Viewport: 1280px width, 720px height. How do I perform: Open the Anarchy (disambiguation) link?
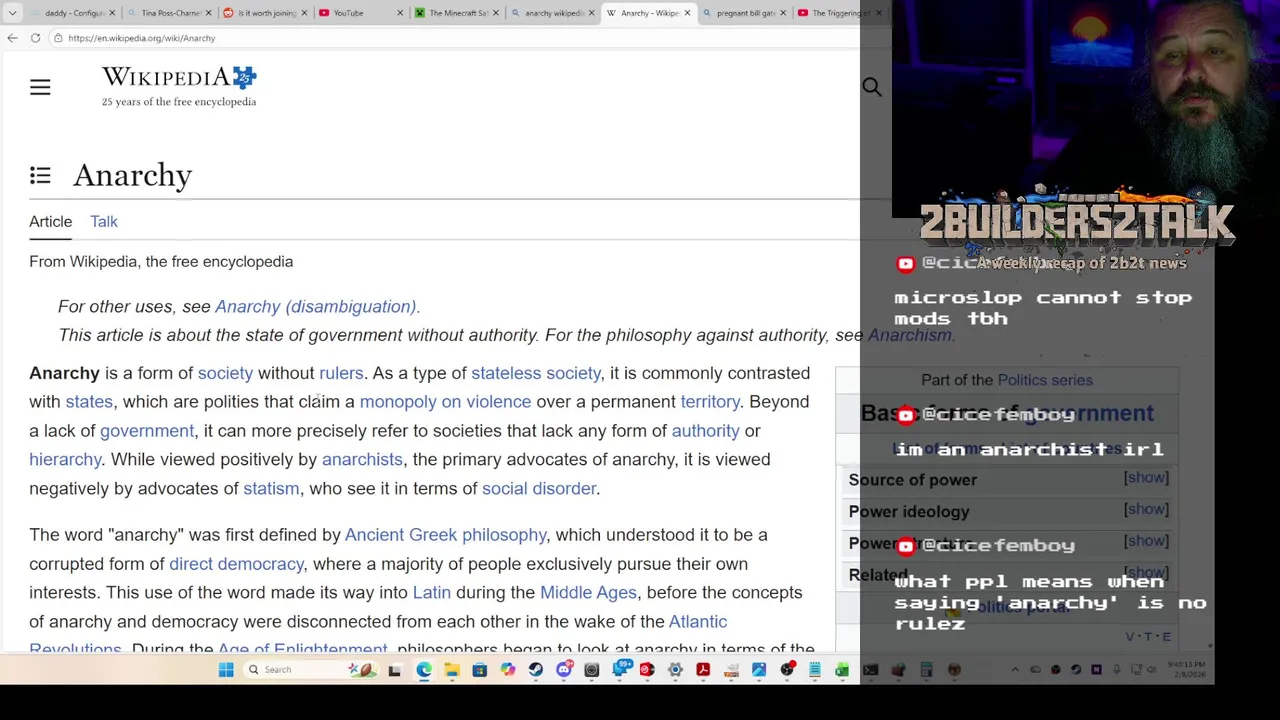(x=315, y=307)
